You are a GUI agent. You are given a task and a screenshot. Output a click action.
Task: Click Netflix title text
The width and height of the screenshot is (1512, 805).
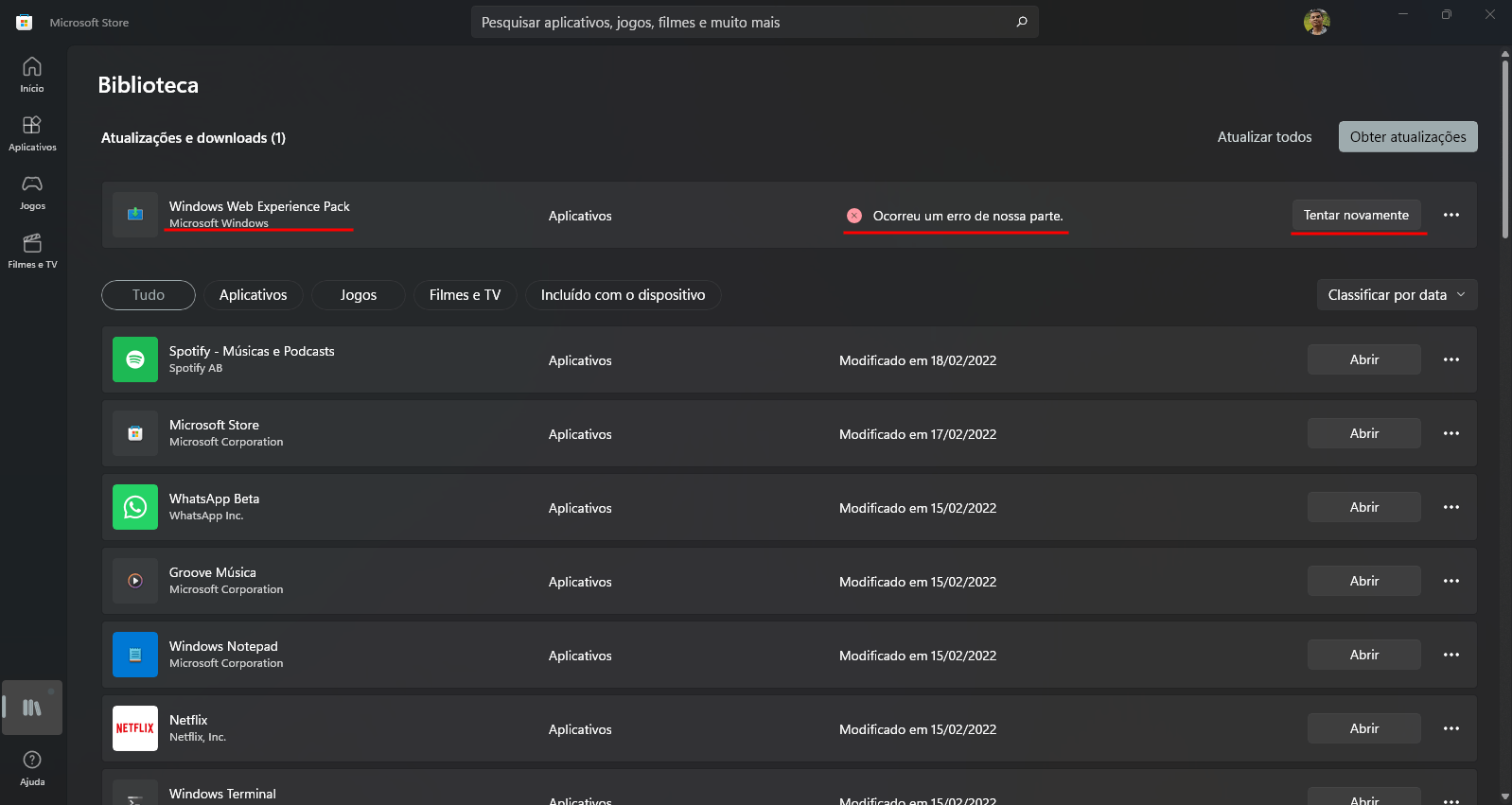point(188,720)
